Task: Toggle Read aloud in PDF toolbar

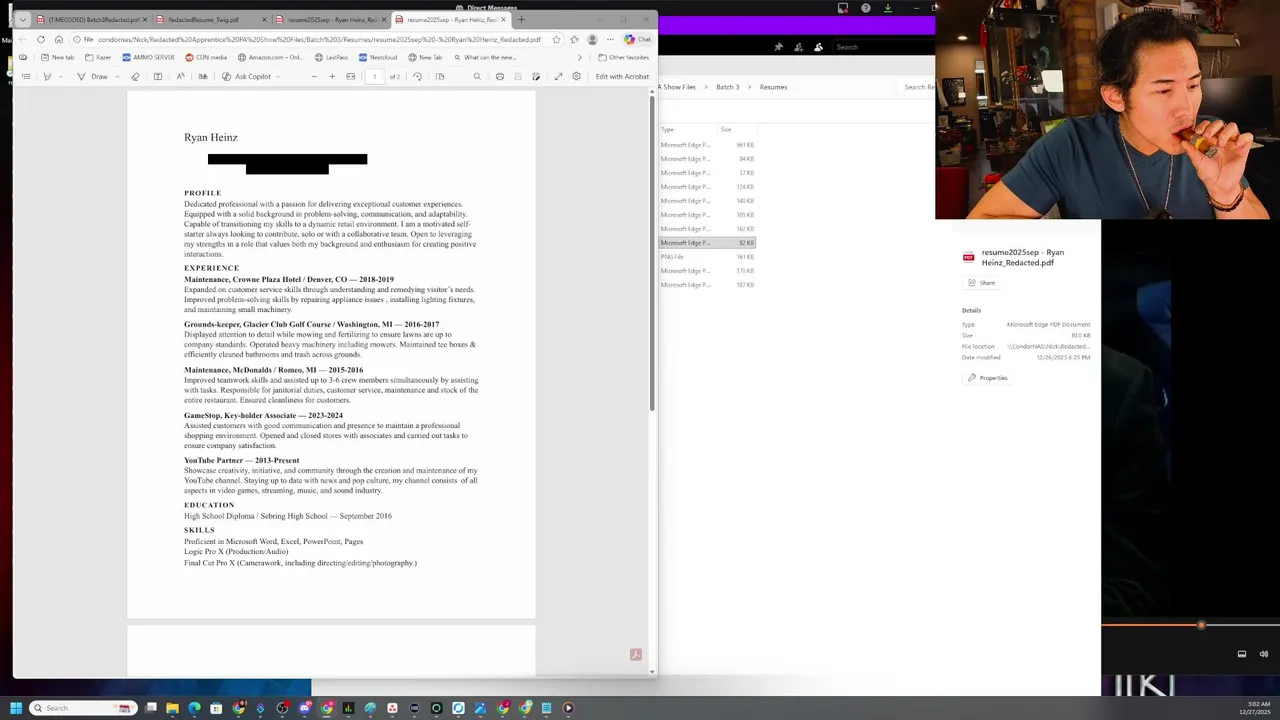Action: coord(180,76)
